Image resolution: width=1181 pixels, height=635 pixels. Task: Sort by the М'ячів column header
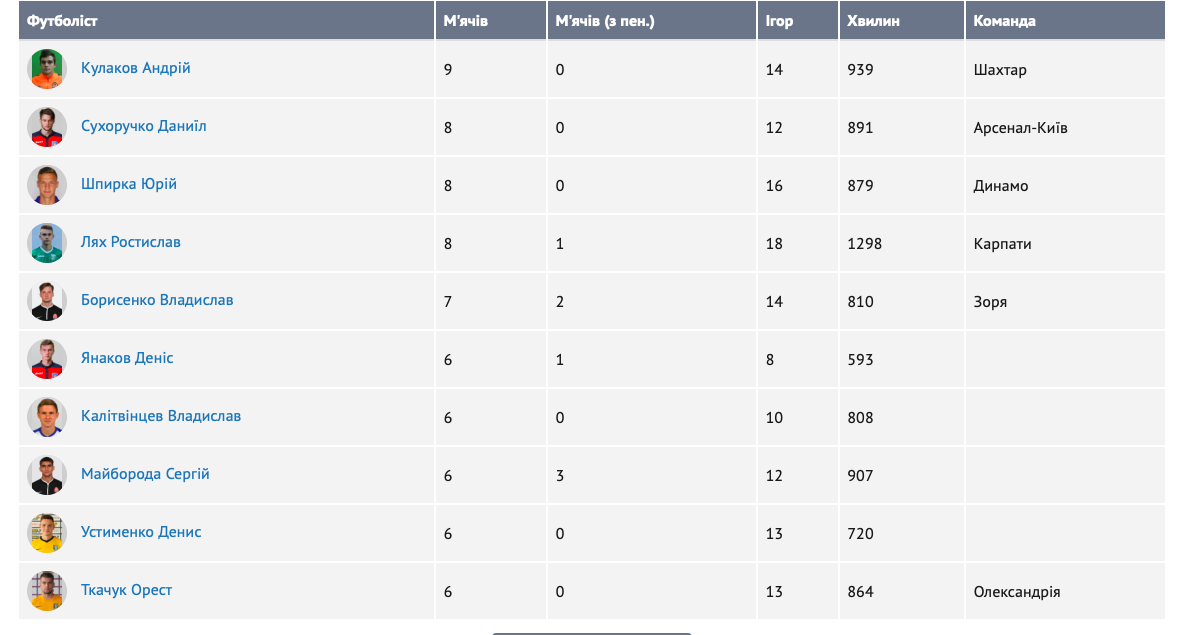pyautogui.click(x=466, y=21)
